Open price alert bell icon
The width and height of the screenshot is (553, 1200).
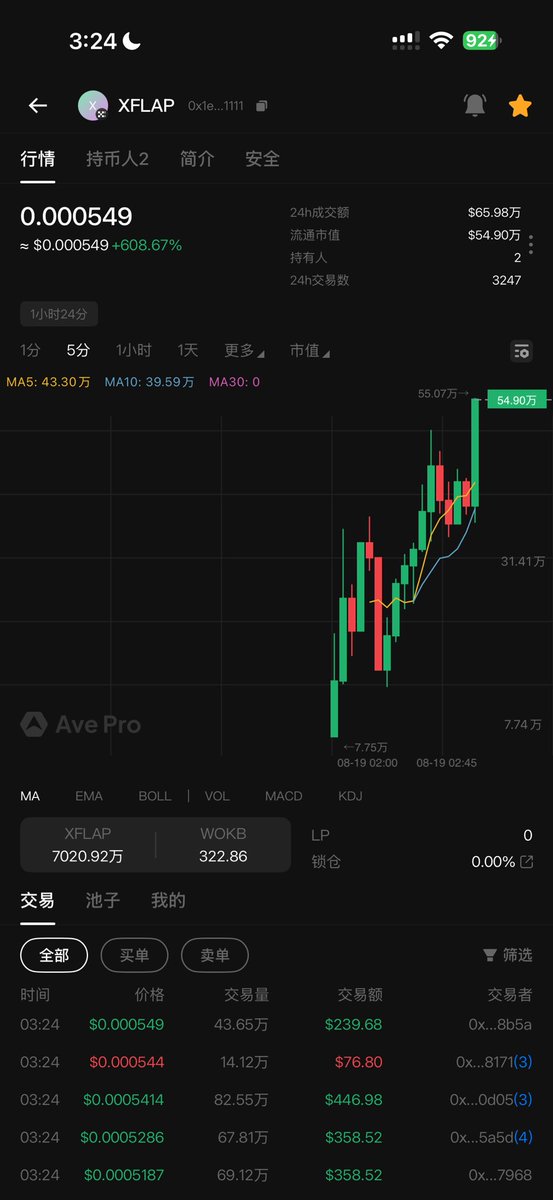coord(475,106)
